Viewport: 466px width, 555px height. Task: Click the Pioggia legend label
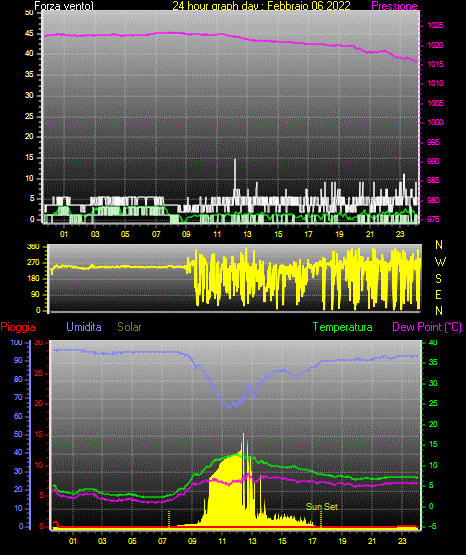(x=18, y=327)
